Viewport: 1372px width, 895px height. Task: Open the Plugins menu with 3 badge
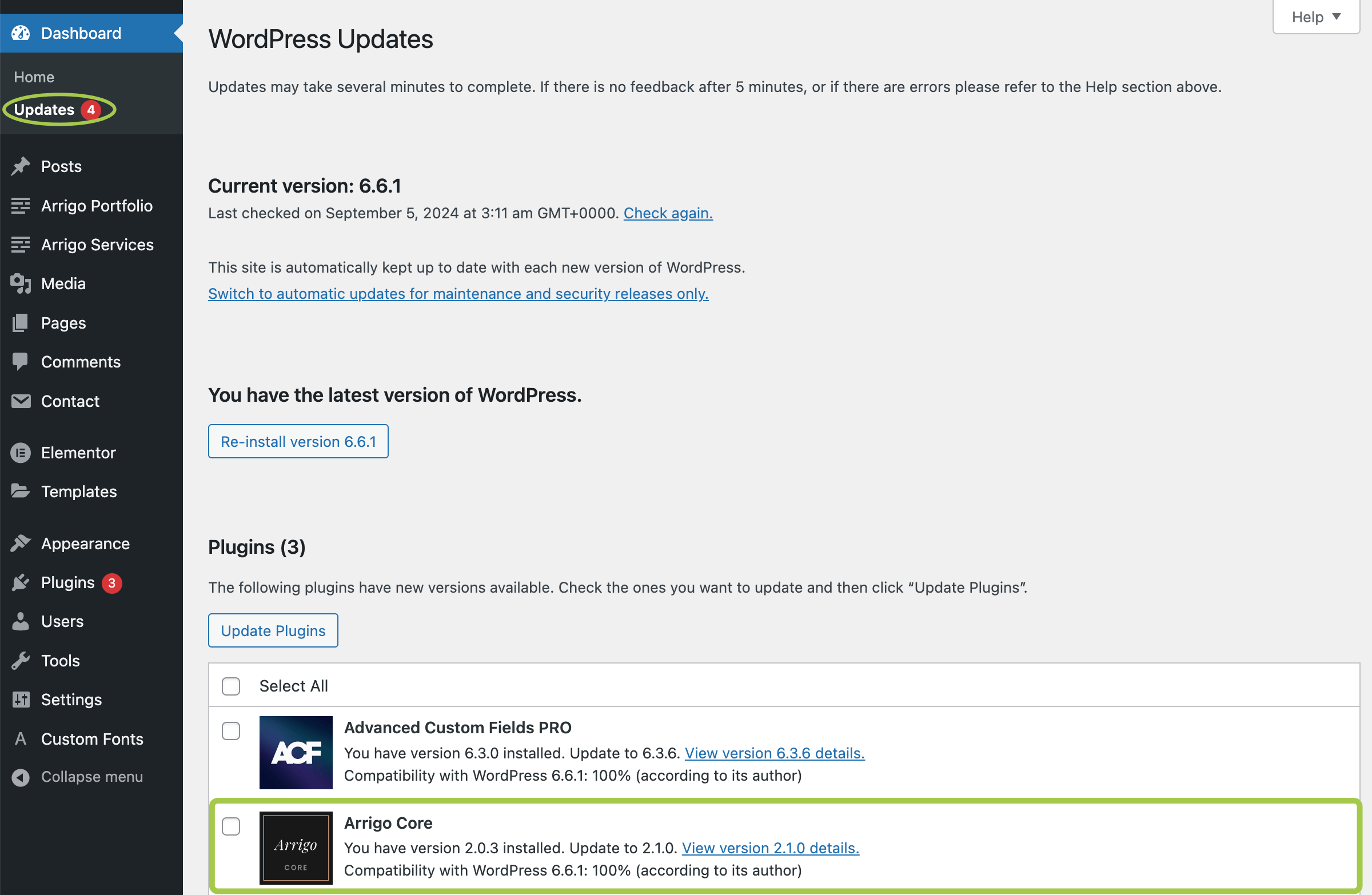tap(68, 582)
